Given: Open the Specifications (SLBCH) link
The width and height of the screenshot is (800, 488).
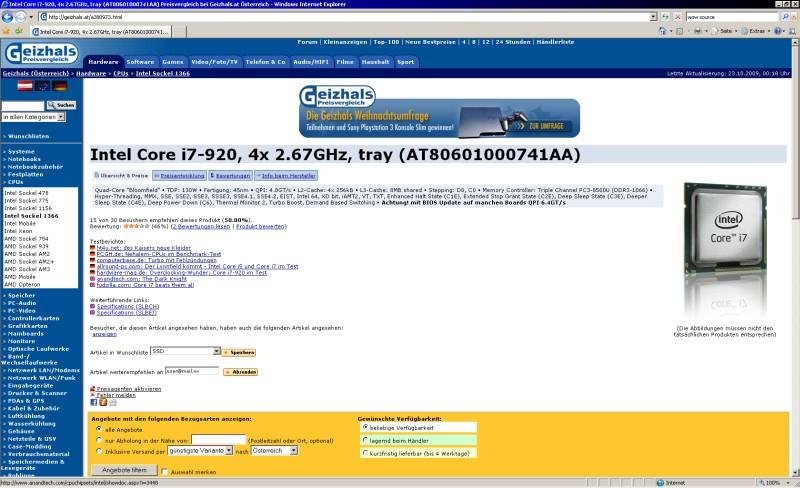Looking at the screenshot, I should pyautogui.click(x=128, y=307).
